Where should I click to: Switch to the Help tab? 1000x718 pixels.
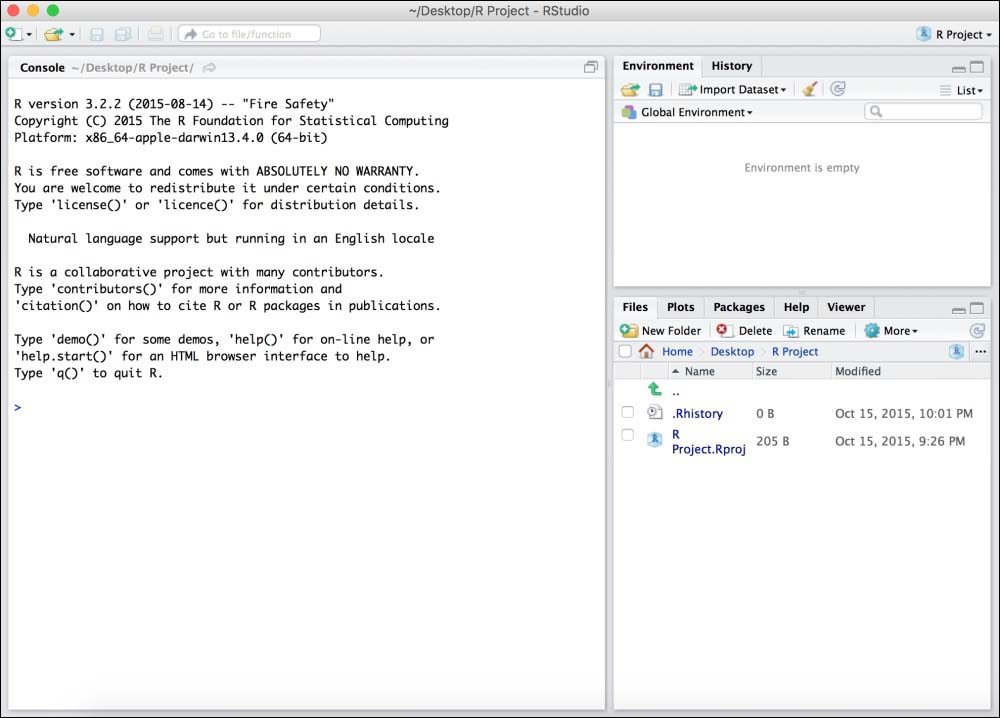coord(796,307)
